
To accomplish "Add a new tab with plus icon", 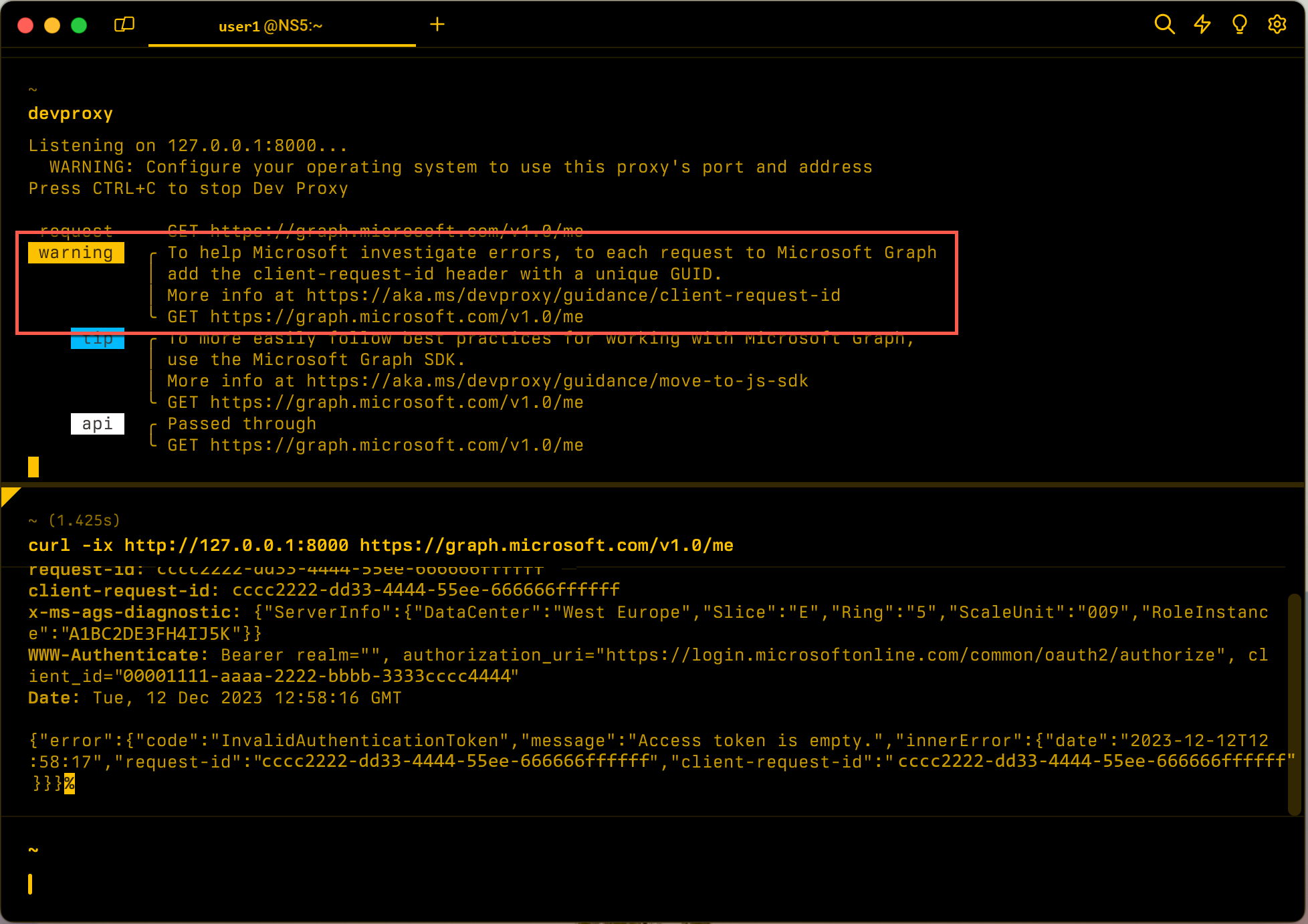I will click(x=437, y=25).
